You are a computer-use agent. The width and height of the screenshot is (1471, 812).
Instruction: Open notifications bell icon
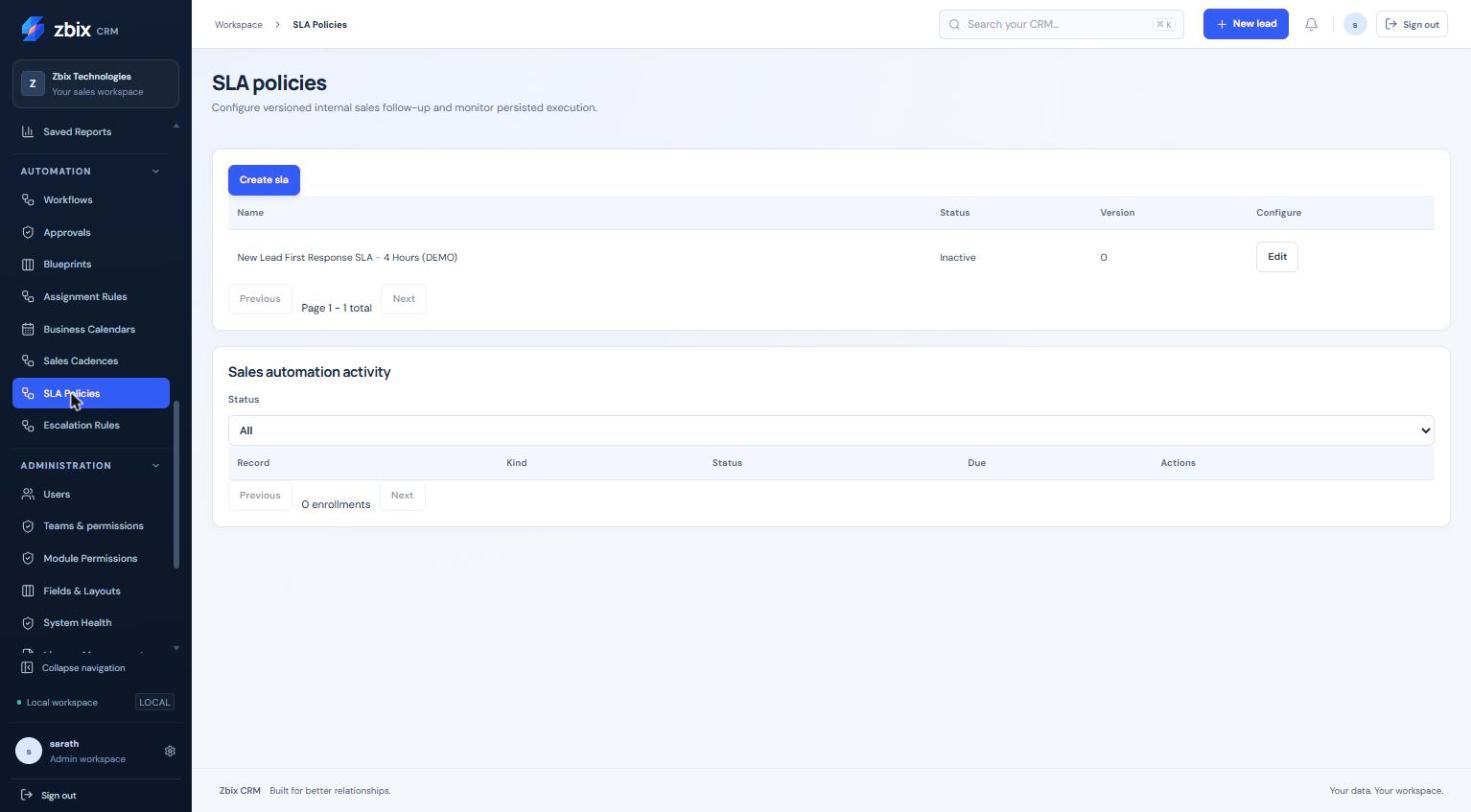1311,24
